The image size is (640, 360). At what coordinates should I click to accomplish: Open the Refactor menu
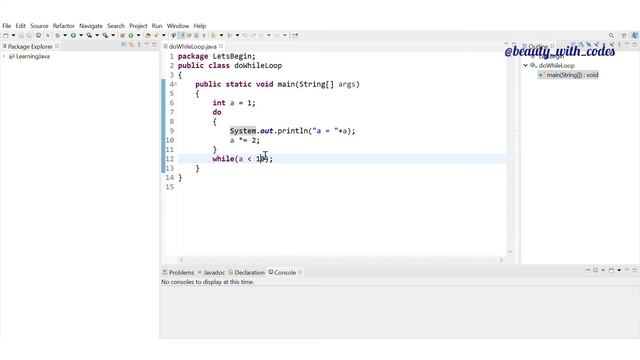tap(64, 26)
